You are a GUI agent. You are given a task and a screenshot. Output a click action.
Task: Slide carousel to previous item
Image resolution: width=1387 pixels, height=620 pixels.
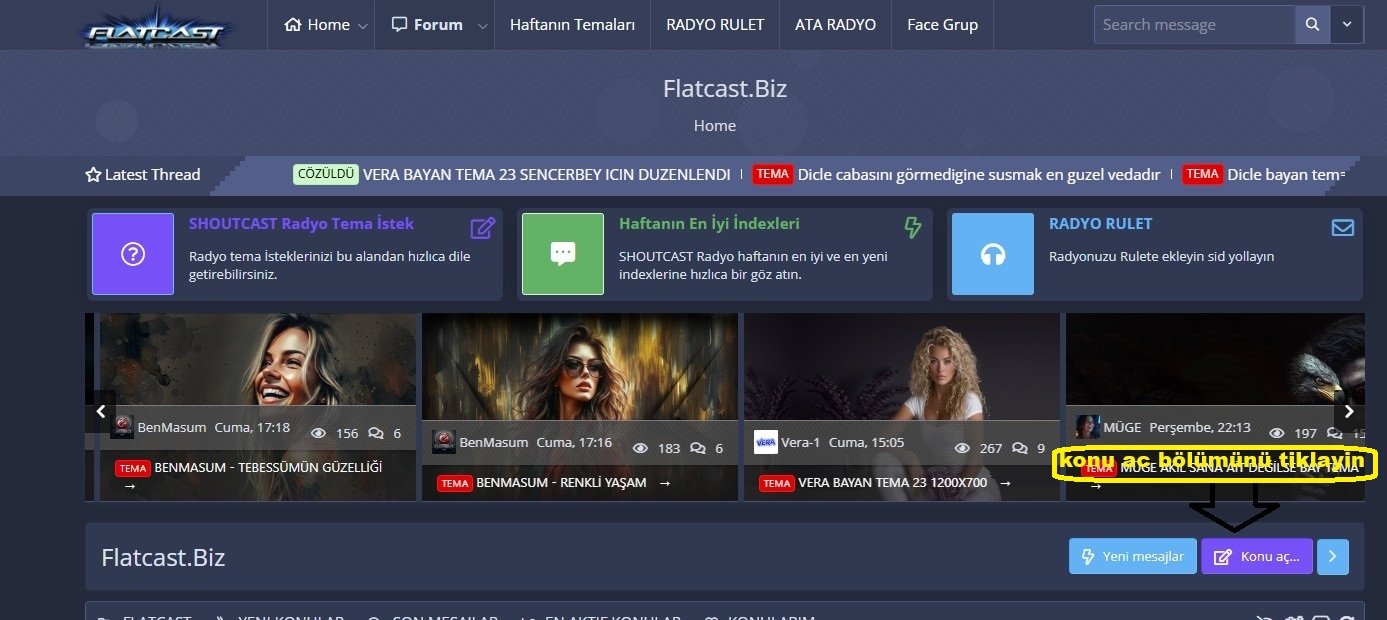tap(100, 411)
